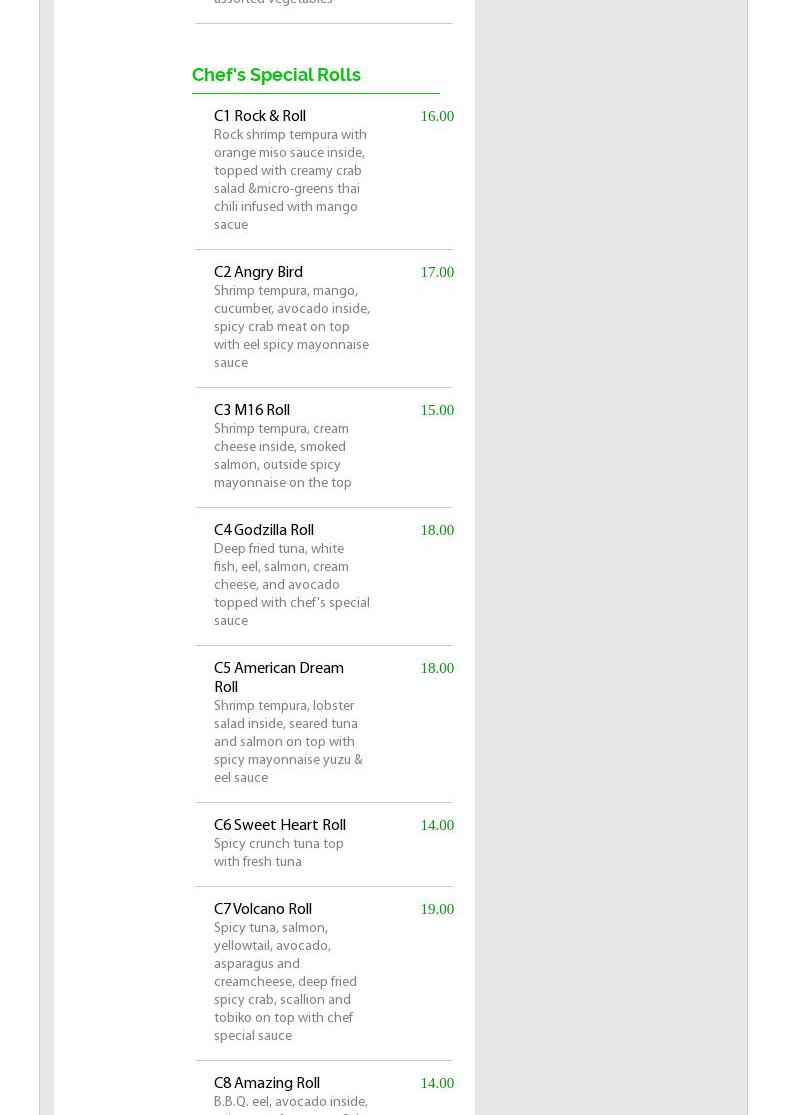Click the 17.00 price for Angry Bird
Viewport: 785px width, 1115px height.
437,272
